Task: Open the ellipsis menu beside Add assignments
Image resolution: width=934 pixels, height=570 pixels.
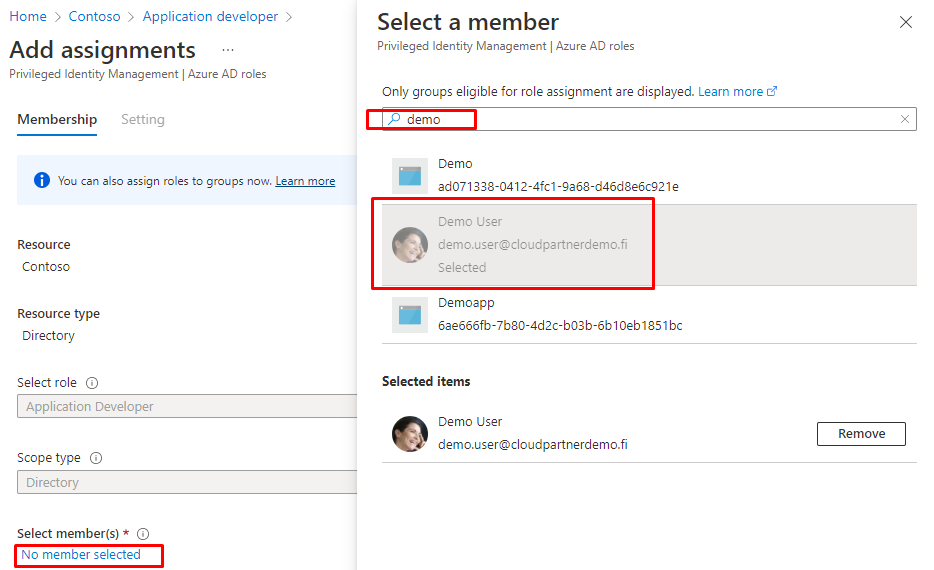Action: pyautogui.click(x=228, y=50)
